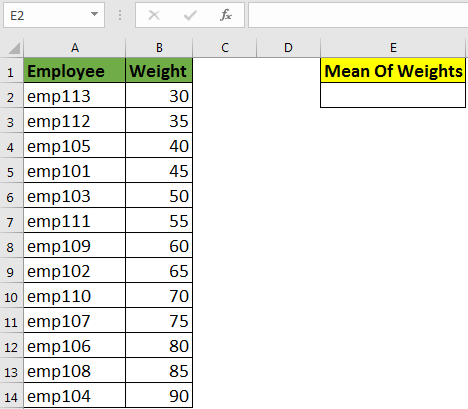The width and height of the screenshot is (468, 409).
Task: Select cell containing emp109
Action: pos(74,245)
